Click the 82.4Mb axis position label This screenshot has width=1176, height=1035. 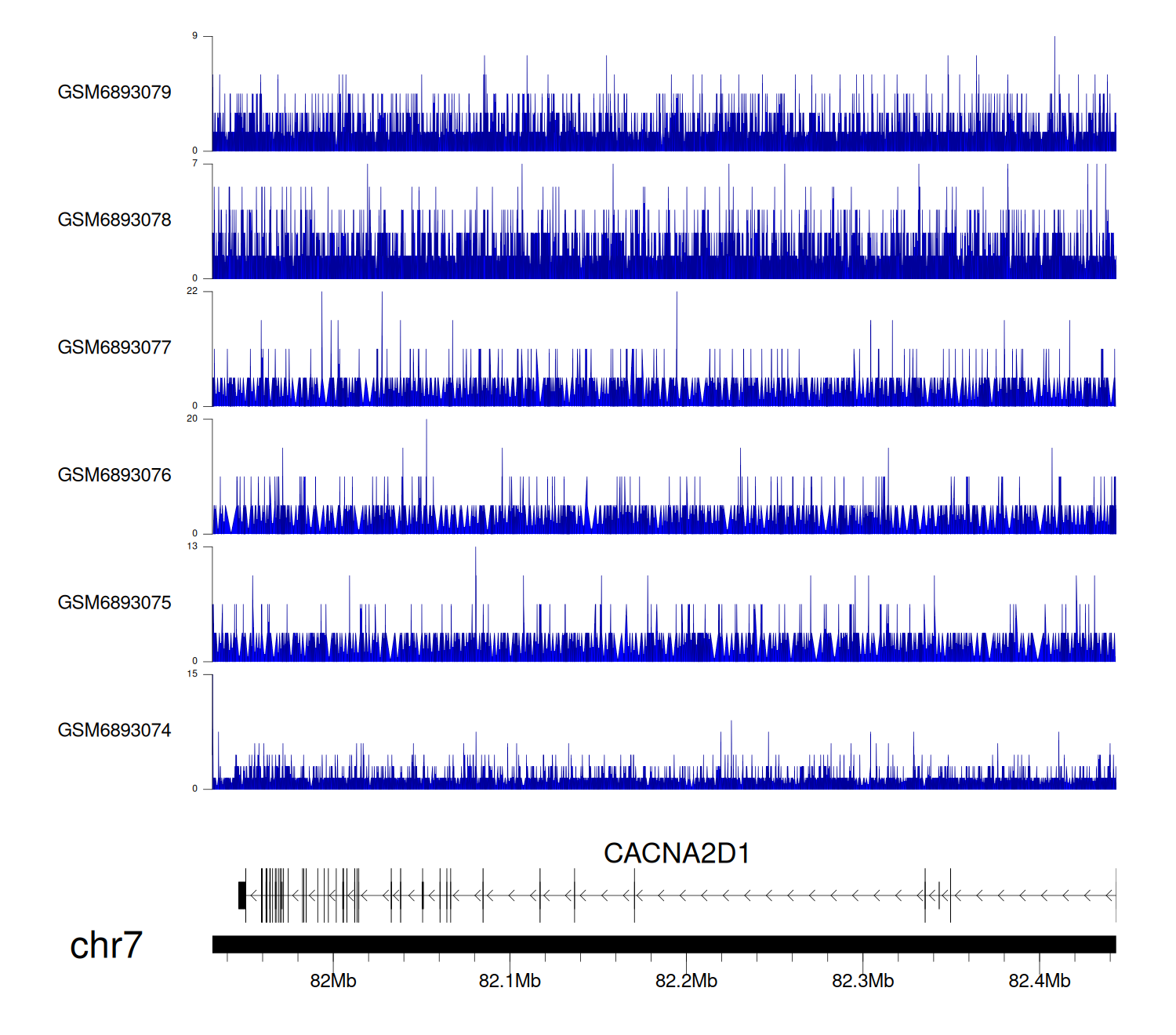1039,981
